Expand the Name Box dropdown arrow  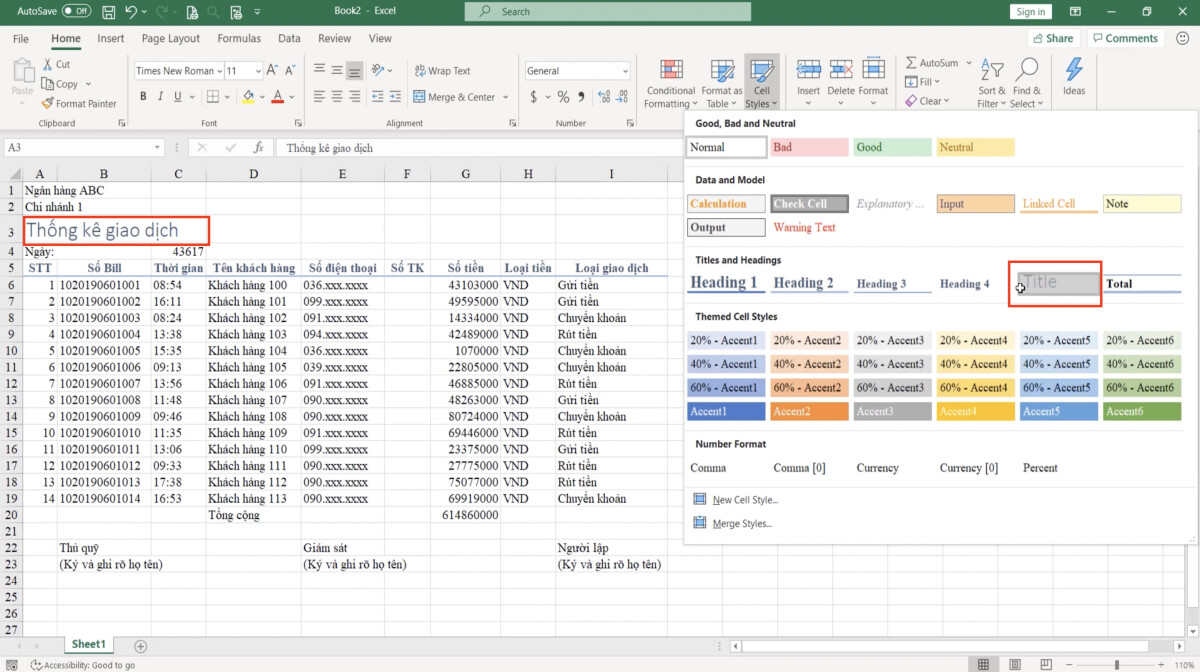coord(158,148)
